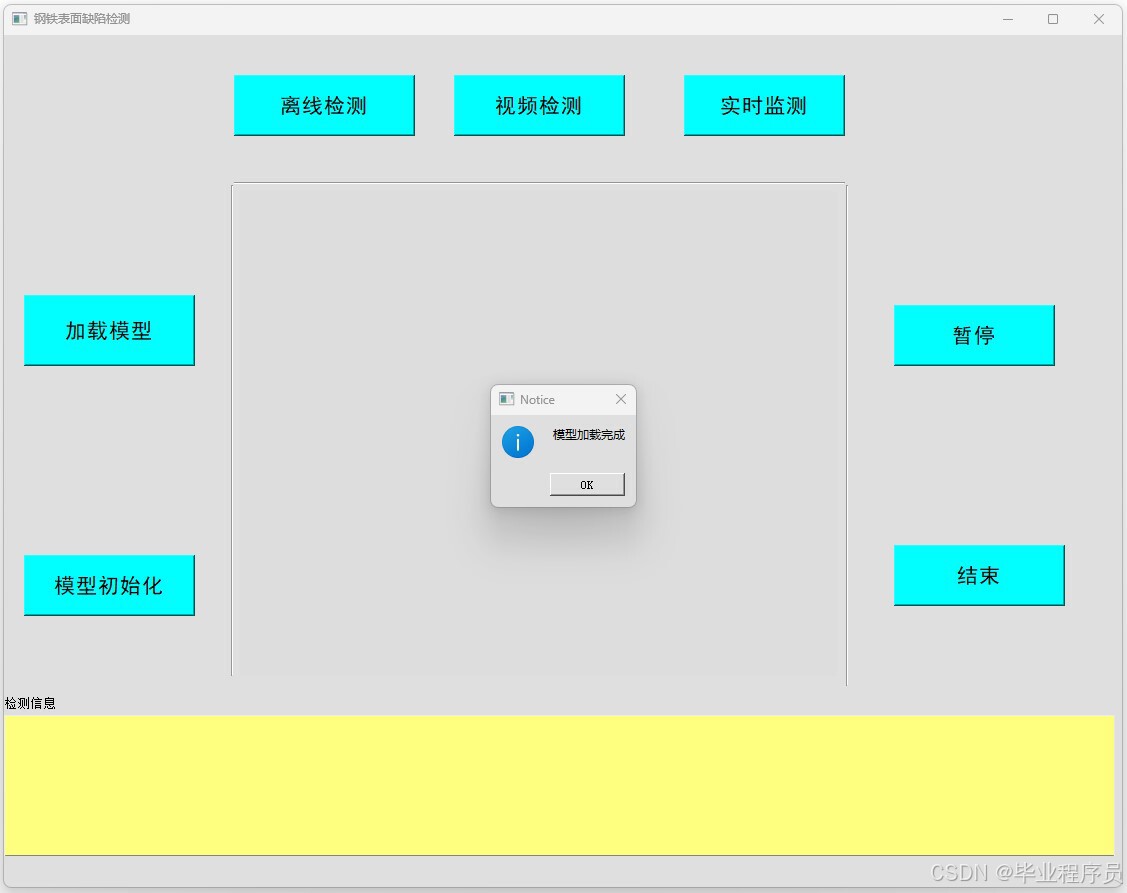Click the 模型加载完成 message text
Viewport: 1127px width, 893px height.
click(x=589, y=435)
